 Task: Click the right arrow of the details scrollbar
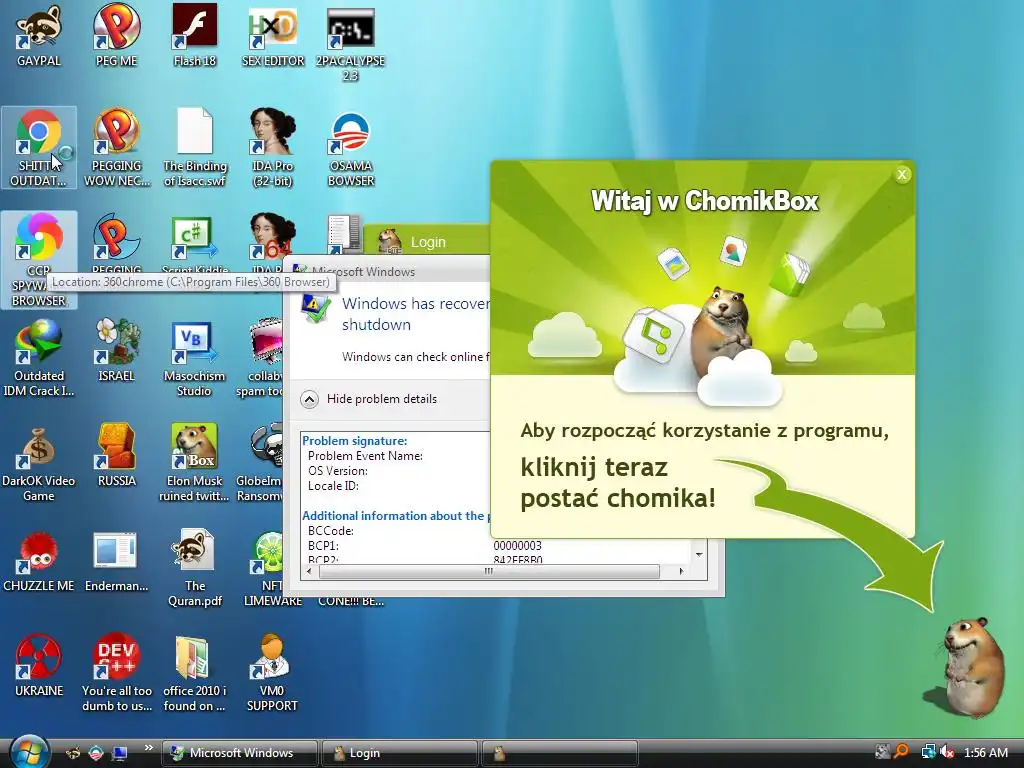[x=682, y=571]
